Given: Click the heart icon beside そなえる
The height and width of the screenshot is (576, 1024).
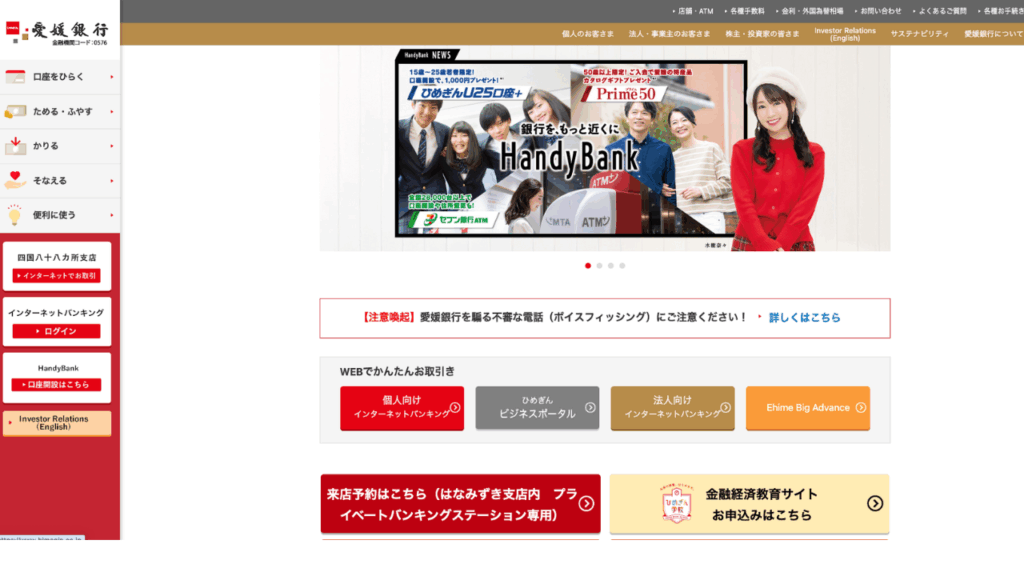Looking at the screenshot, I should tap(14, 180).
